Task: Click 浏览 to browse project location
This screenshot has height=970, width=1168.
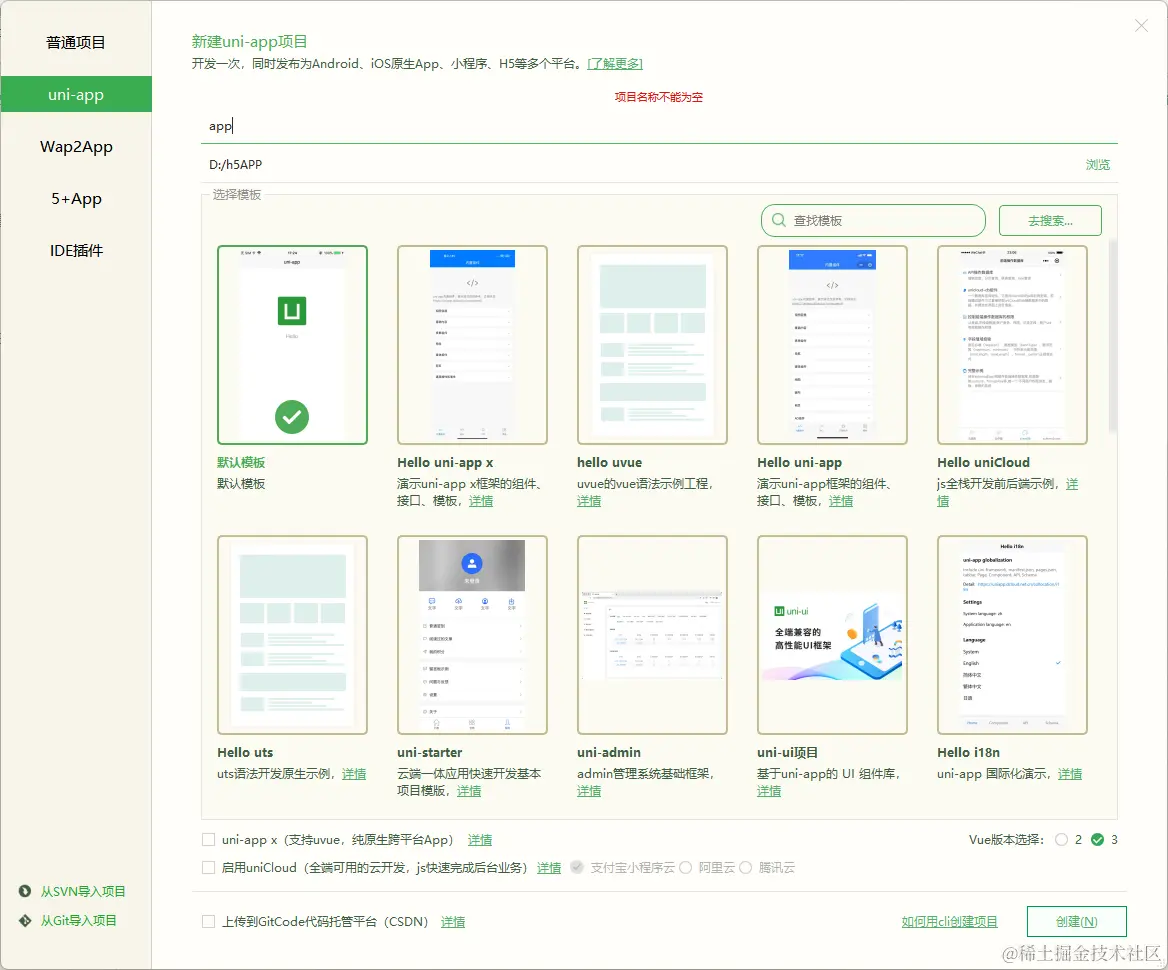Action: pos(1098,165)
